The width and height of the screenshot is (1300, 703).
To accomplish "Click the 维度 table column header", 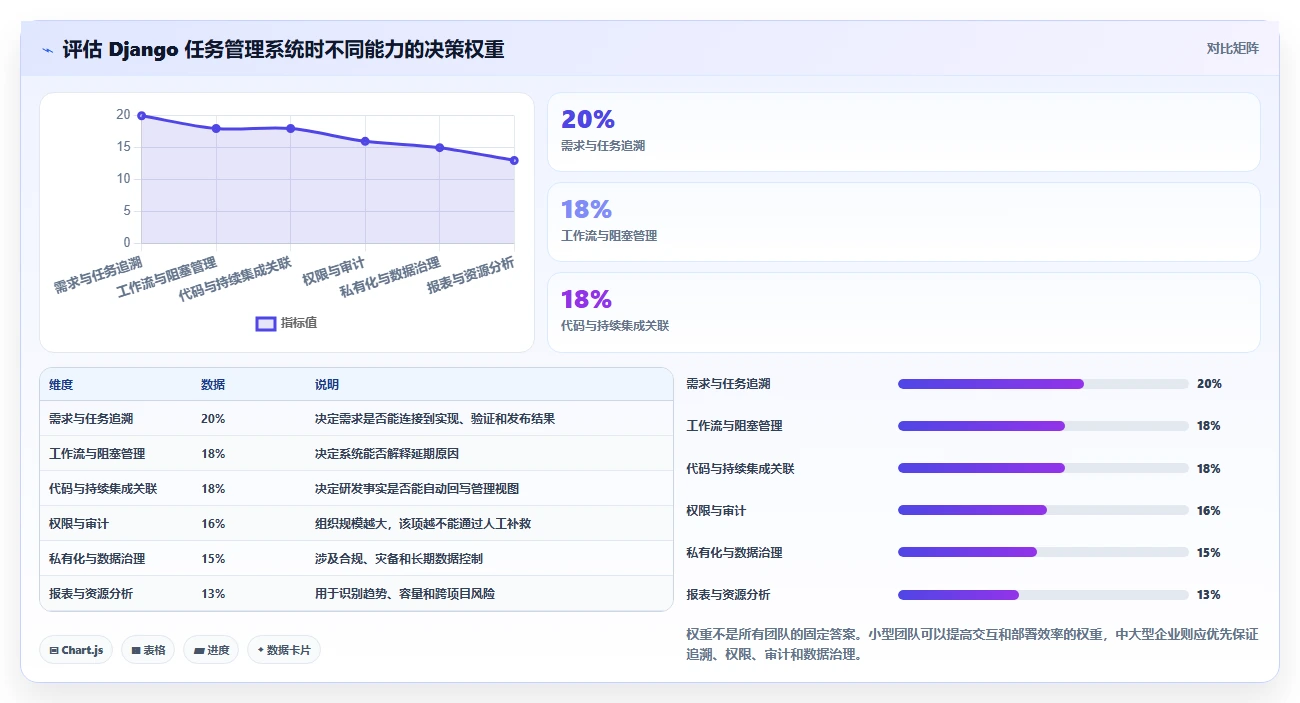I will pos(61,385).
